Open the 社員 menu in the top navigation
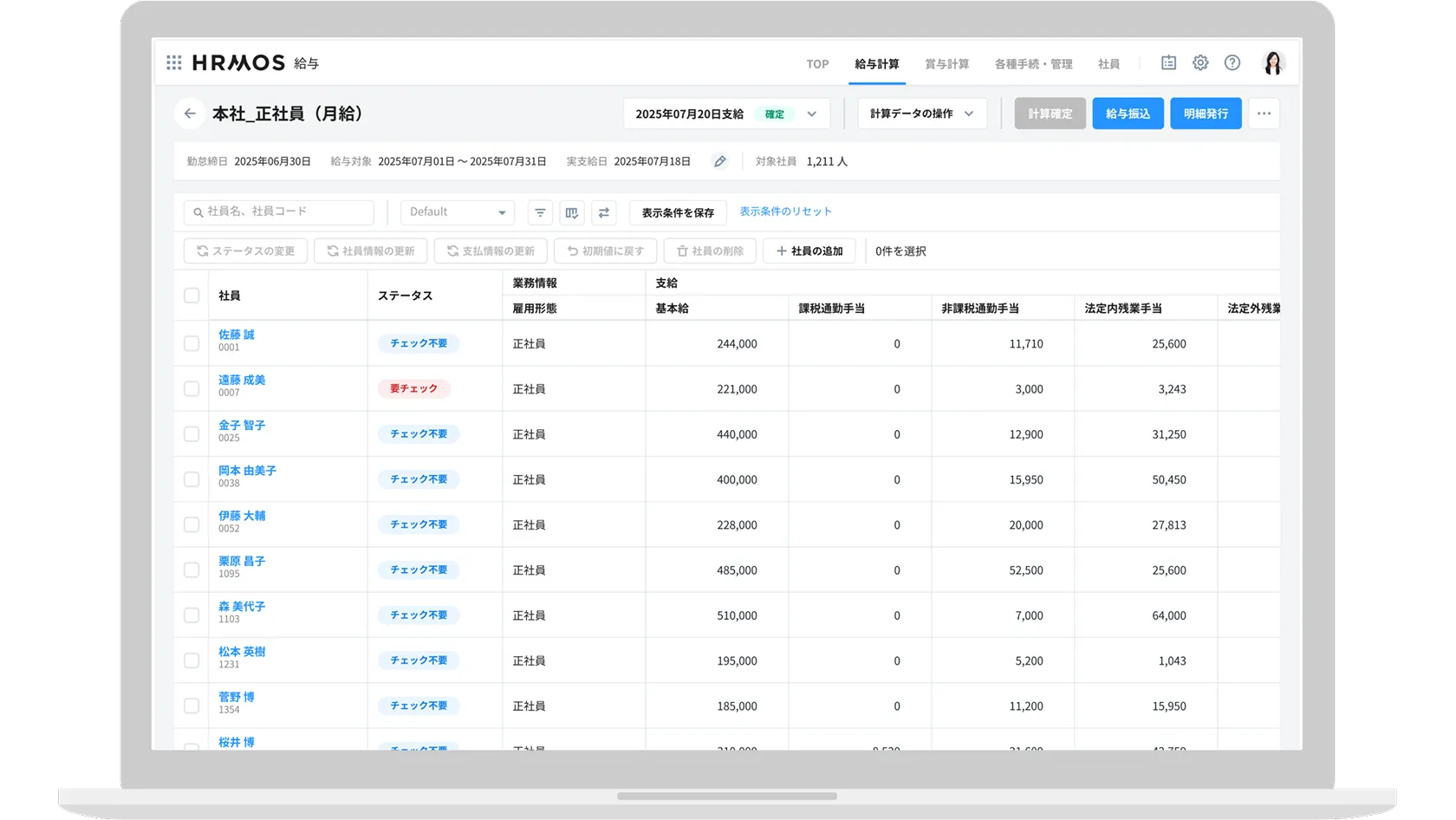 [x=1109, y=63]
